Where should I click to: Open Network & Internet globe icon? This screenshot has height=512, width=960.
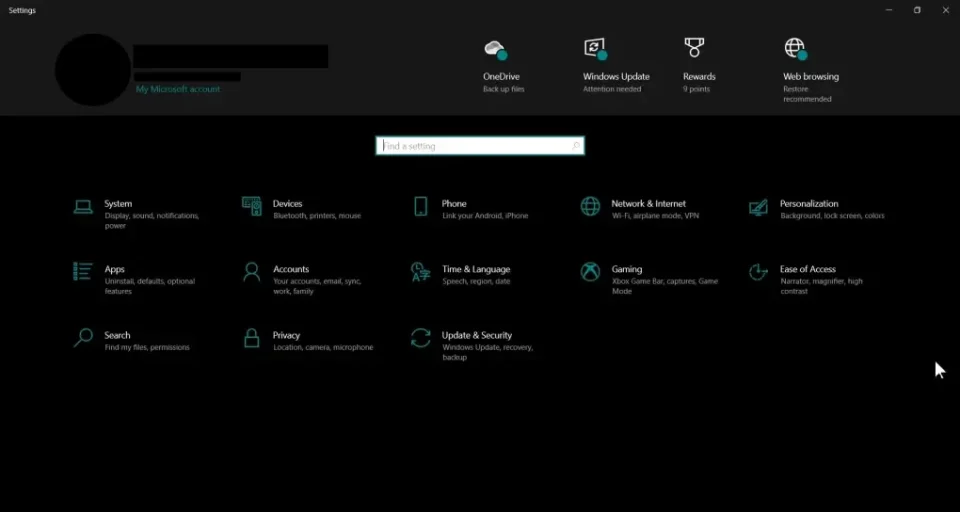pos(591,206)
